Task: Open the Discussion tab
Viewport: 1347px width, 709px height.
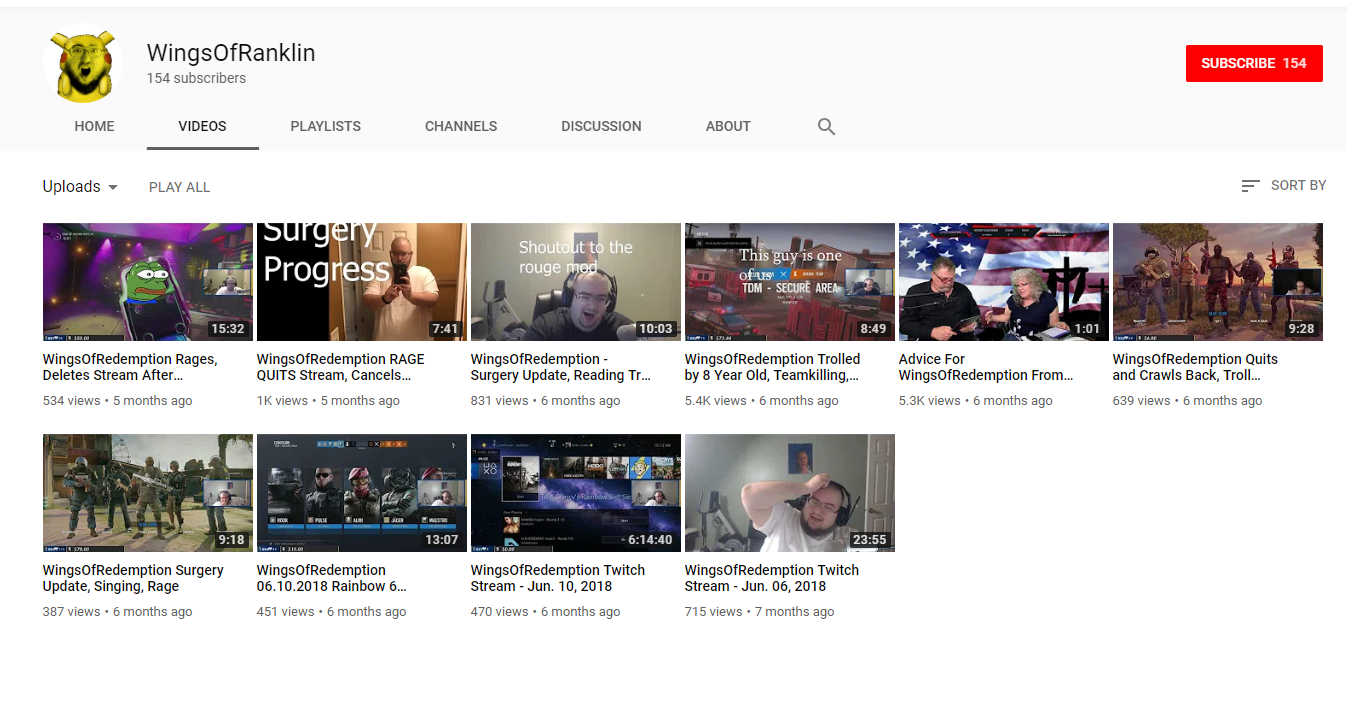Action: click(602, 126)
